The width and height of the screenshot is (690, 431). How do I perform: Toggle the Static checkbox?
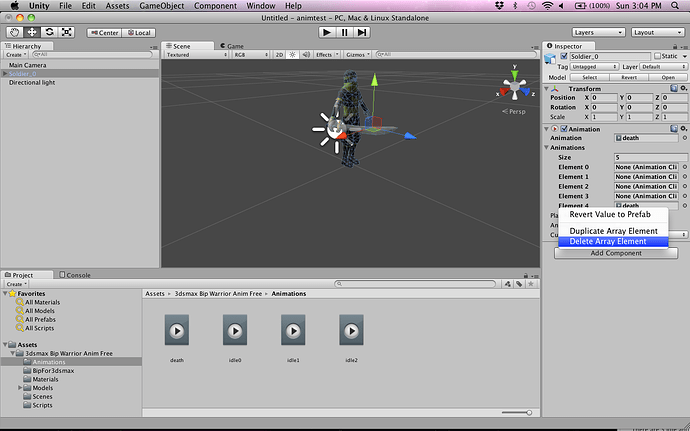[x=657, y=56]
